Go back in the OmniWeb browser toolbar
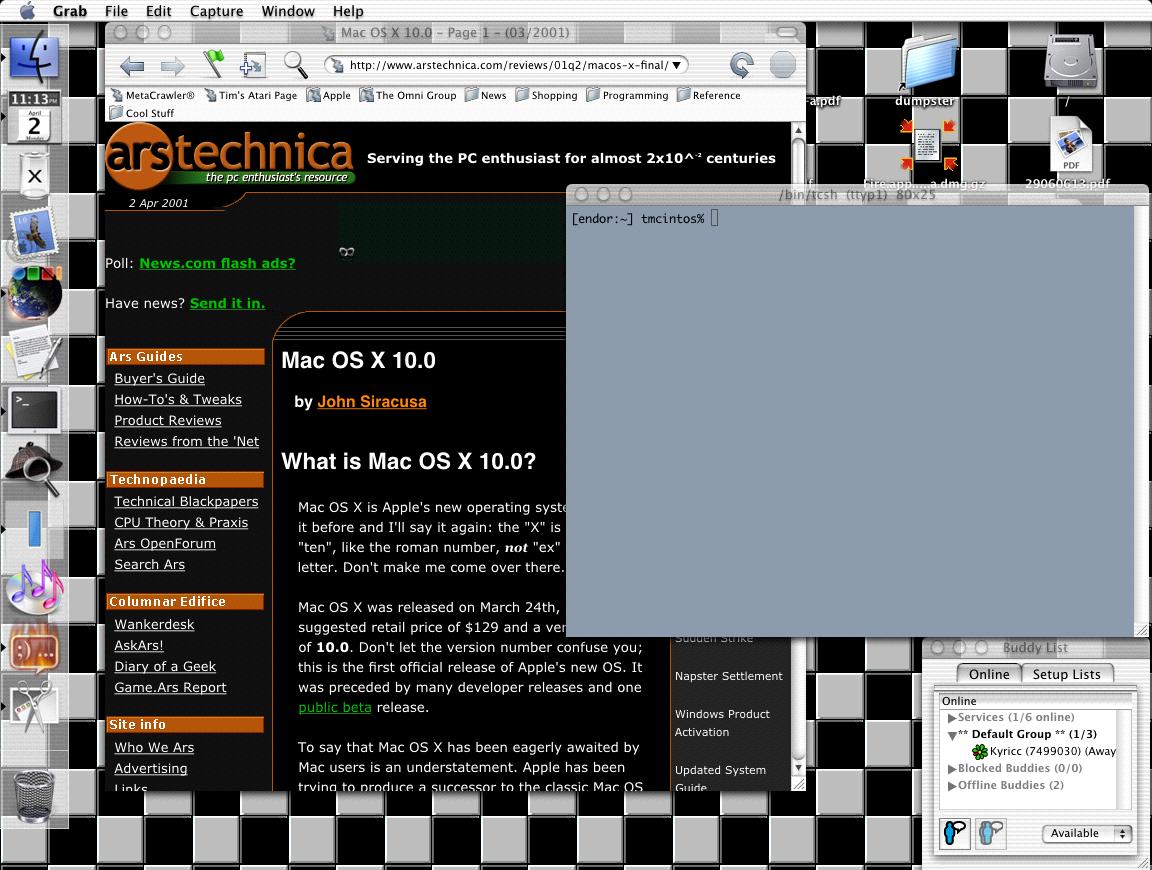The image size is (1152, 870). click(132, 66)
